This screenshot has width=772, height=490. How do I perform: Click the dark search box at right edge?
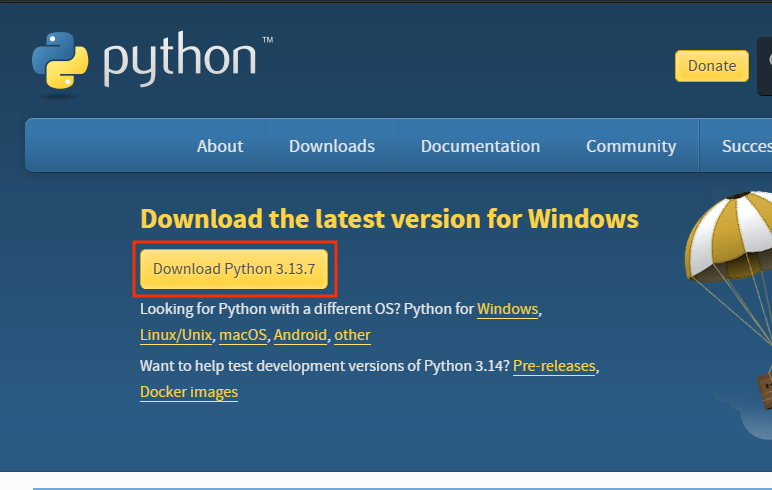765,65
